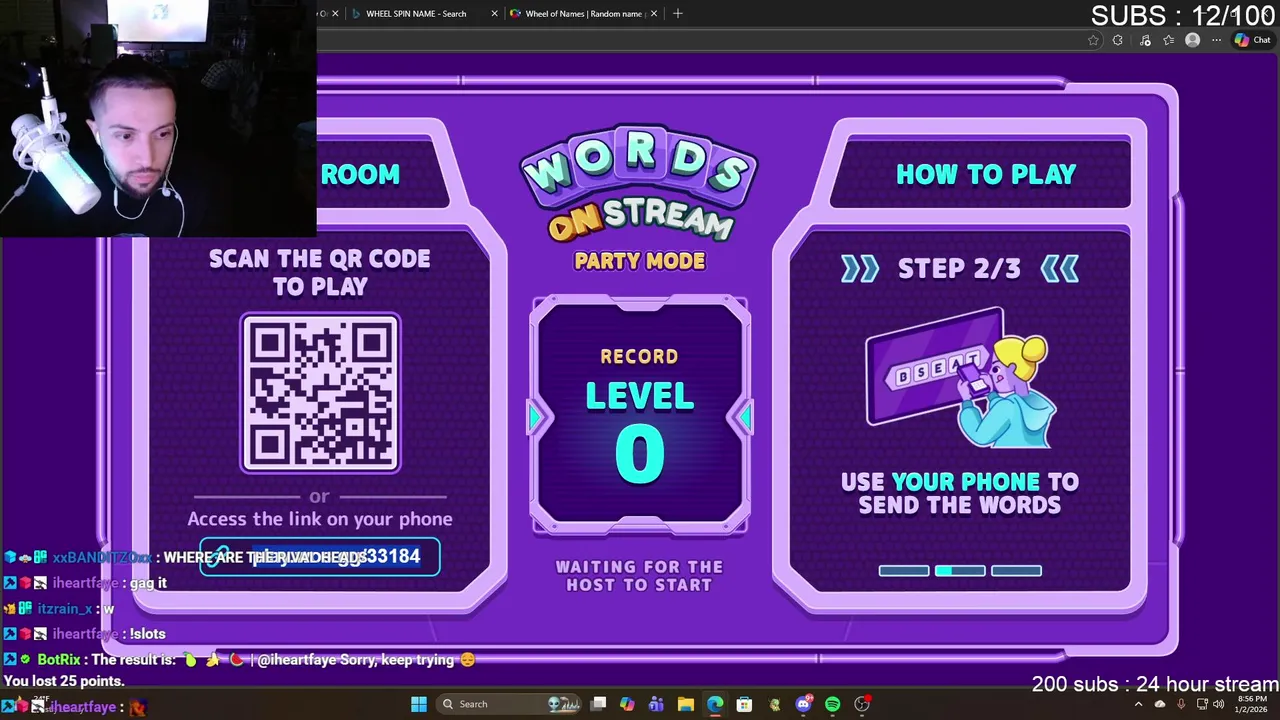The image size is (1280, 720).
Task: Select the first how-to-play step indicator
Action: (x=904, y=571)
